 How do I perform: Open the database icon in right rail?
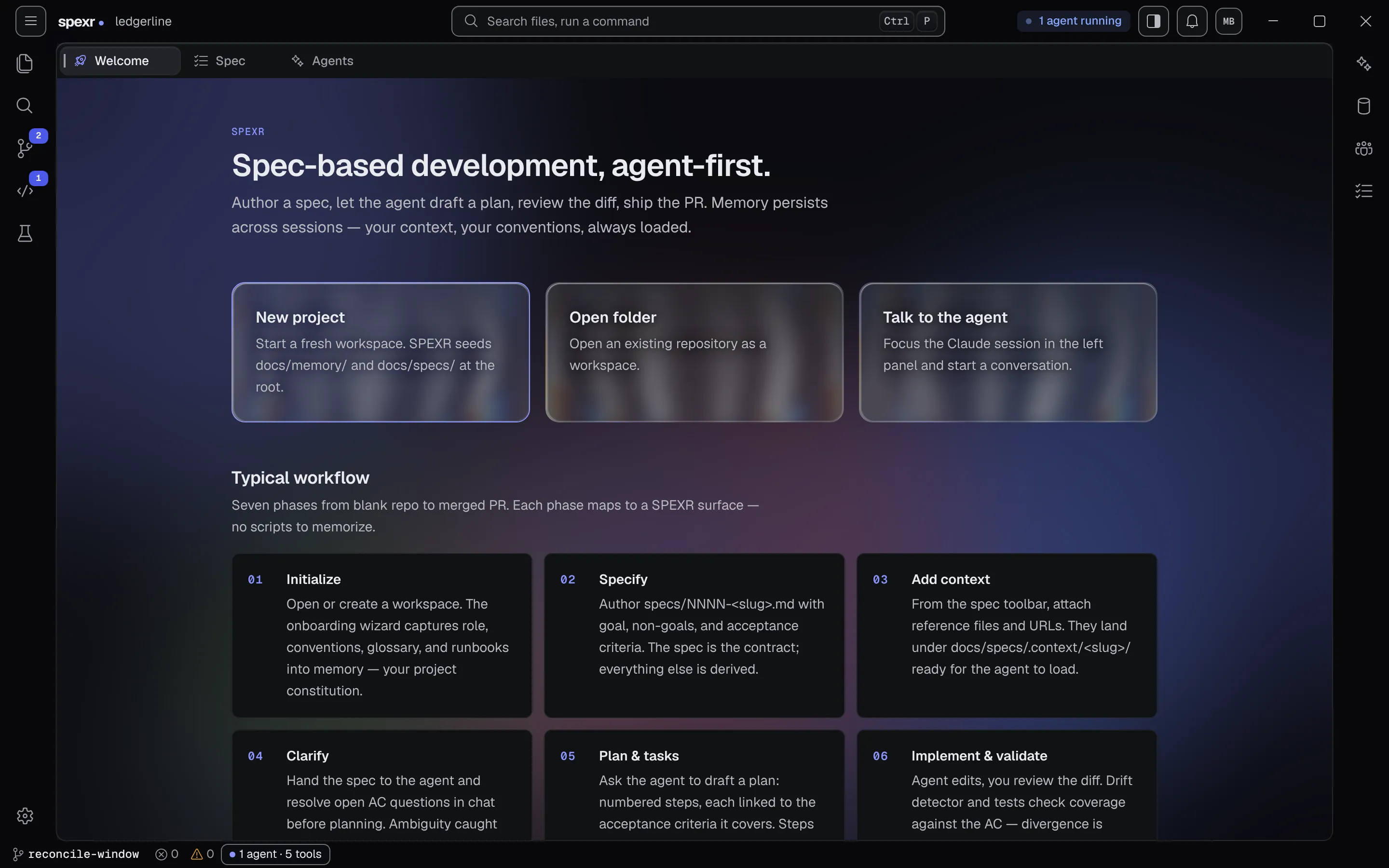tap(1364, 106)
